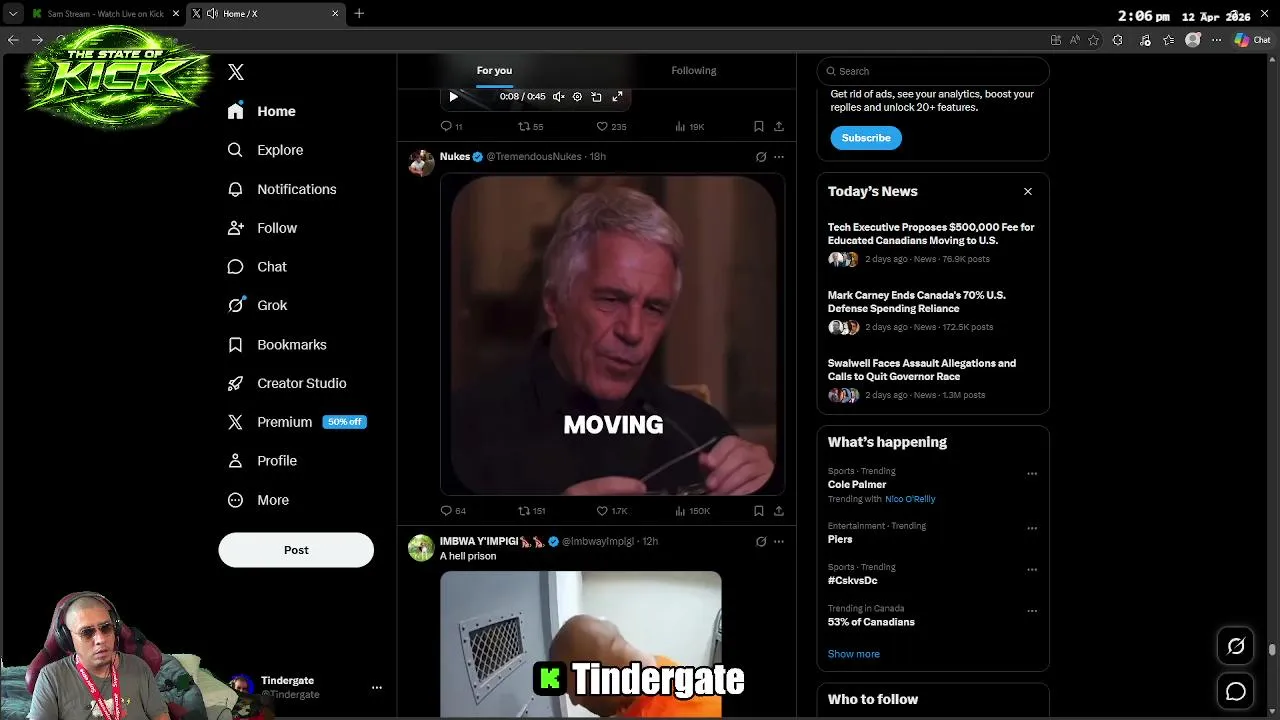
Task: Open Grok from the sidebar
Action: [x=258, y=305]
